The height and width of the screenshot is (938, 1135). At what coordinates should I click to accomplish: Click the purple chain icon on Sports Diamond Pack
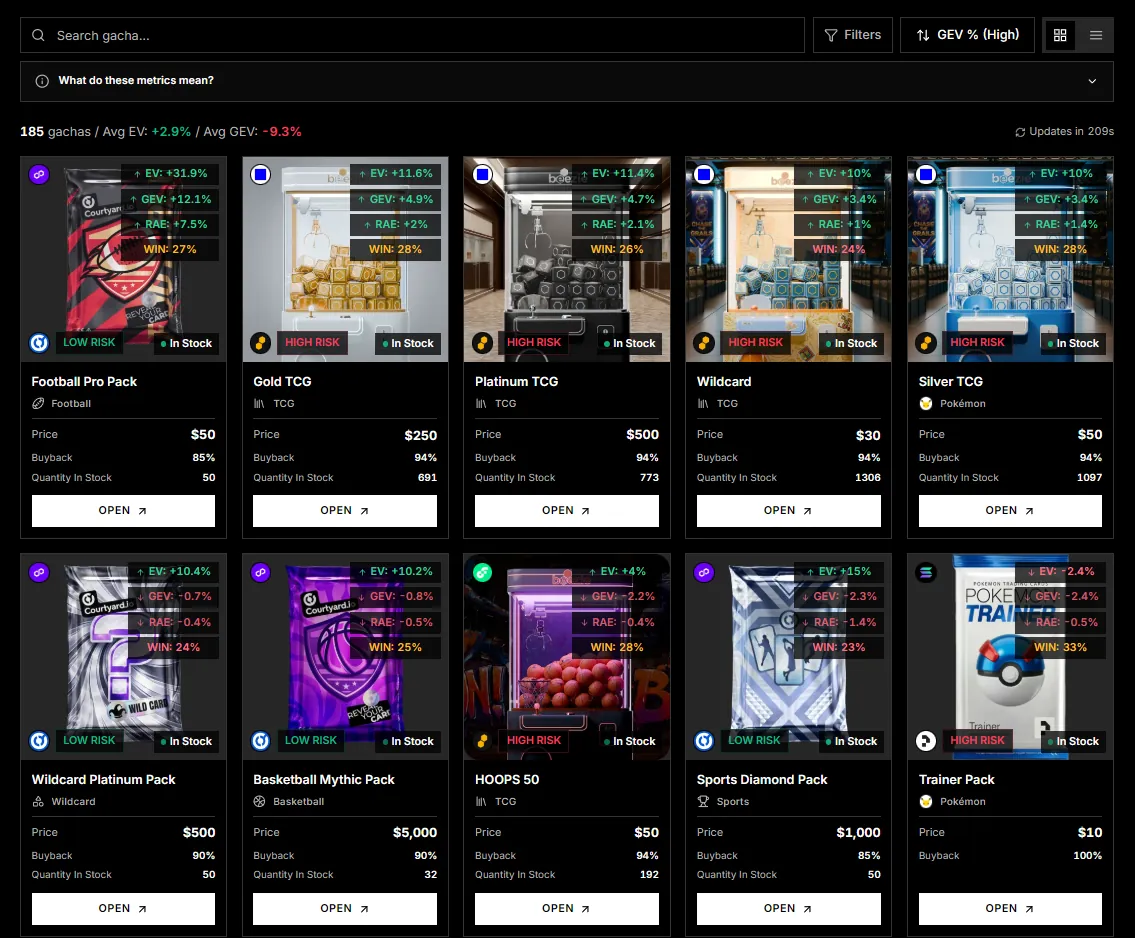click(x=704, y=572)
